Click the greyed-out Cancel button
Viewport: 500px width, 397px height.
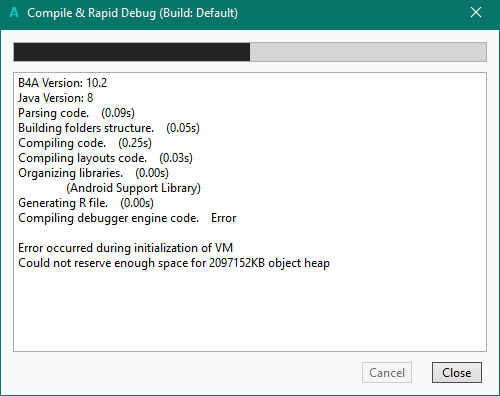[387, 372]
